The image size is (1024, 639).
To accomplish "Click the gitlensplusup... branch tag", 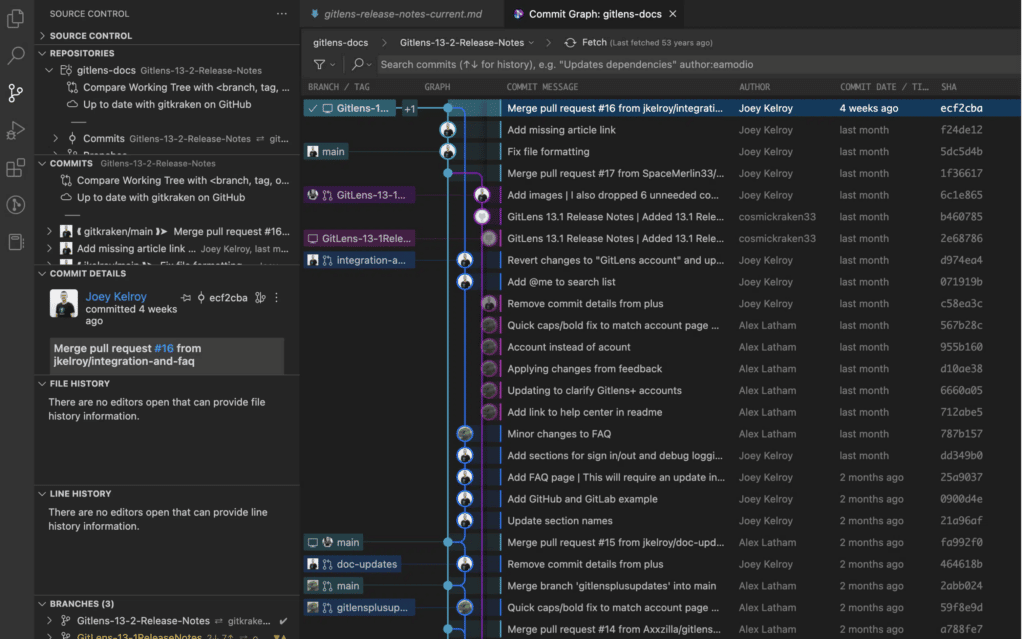I will tap(359, 608).
